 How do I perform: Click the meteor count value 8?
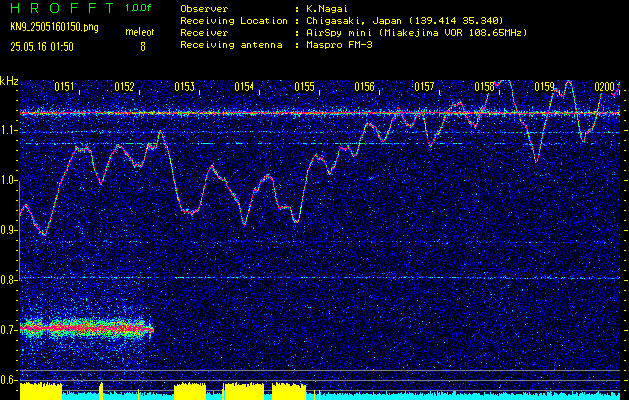pos(142,47)
